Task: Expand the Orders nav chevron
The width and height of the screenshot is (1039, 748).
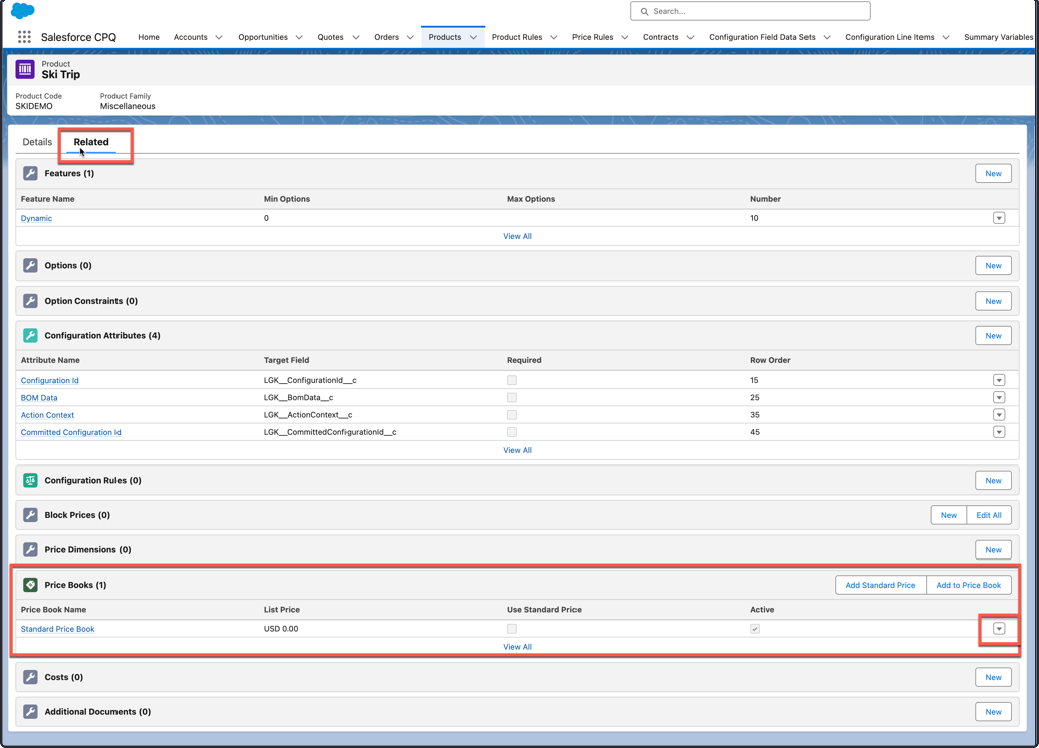Action: click(x=410, y=37)
